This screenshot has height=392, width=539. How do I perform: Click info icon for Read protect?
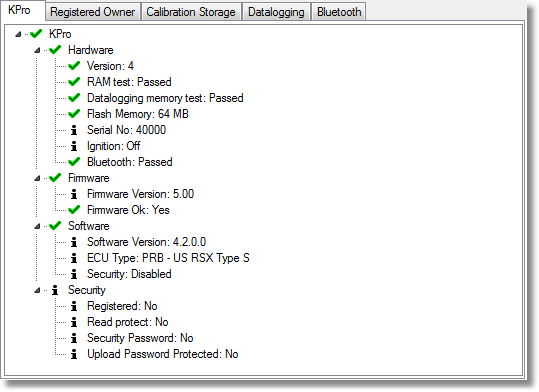point(74,322)
